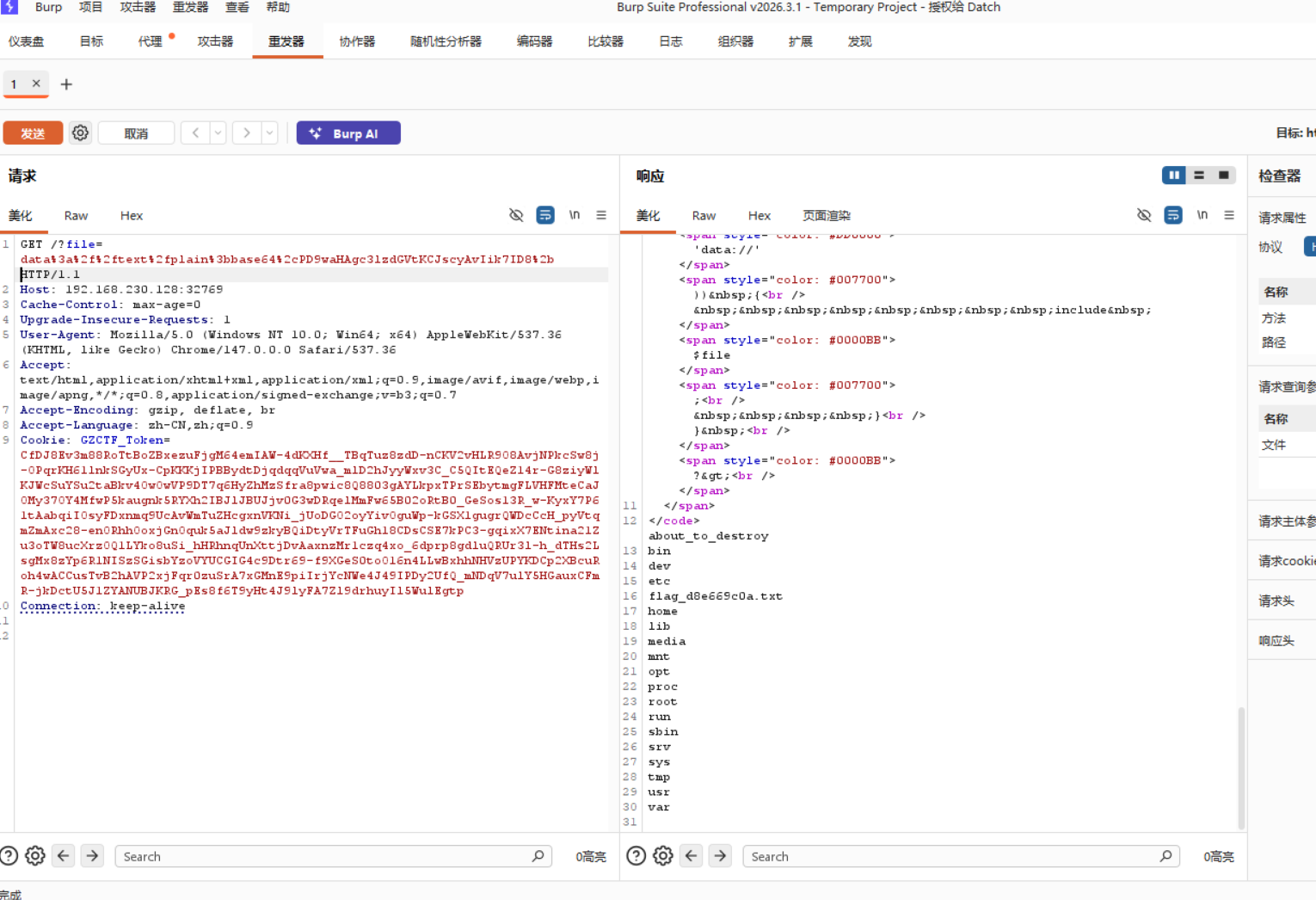This screenshot has width=1316, height=900.
Task: Close Repeater tab 1
Action: 36,83
